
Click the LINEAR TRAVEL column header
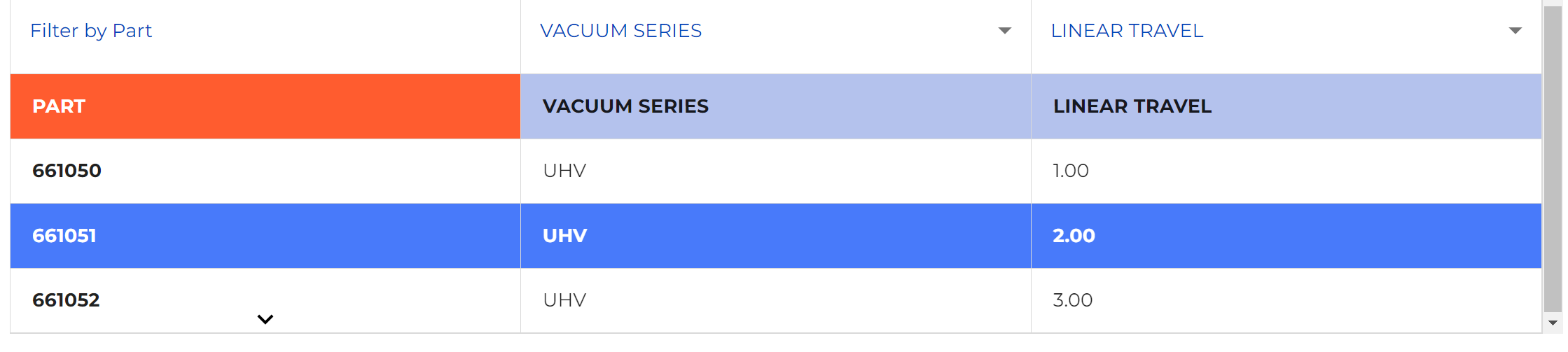[x=1132, y=106]
